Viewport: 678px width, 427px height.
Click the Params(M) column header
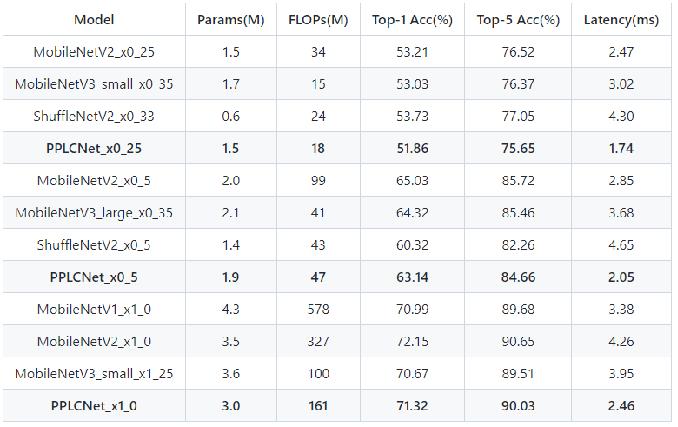[x=230, y=20]
